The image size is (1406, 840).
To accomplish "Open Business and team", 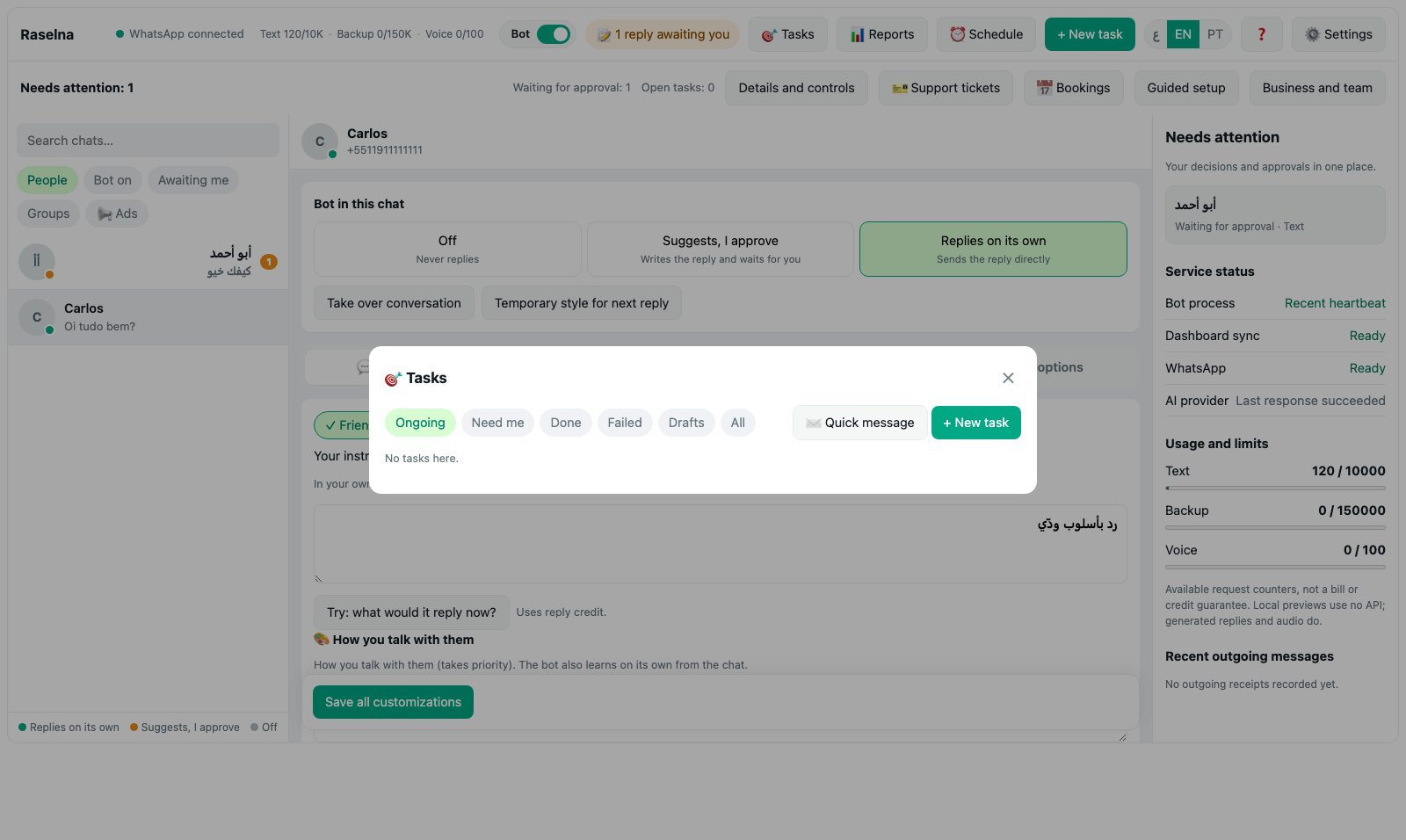I will pyautogui.click(x=1317, y=88).
